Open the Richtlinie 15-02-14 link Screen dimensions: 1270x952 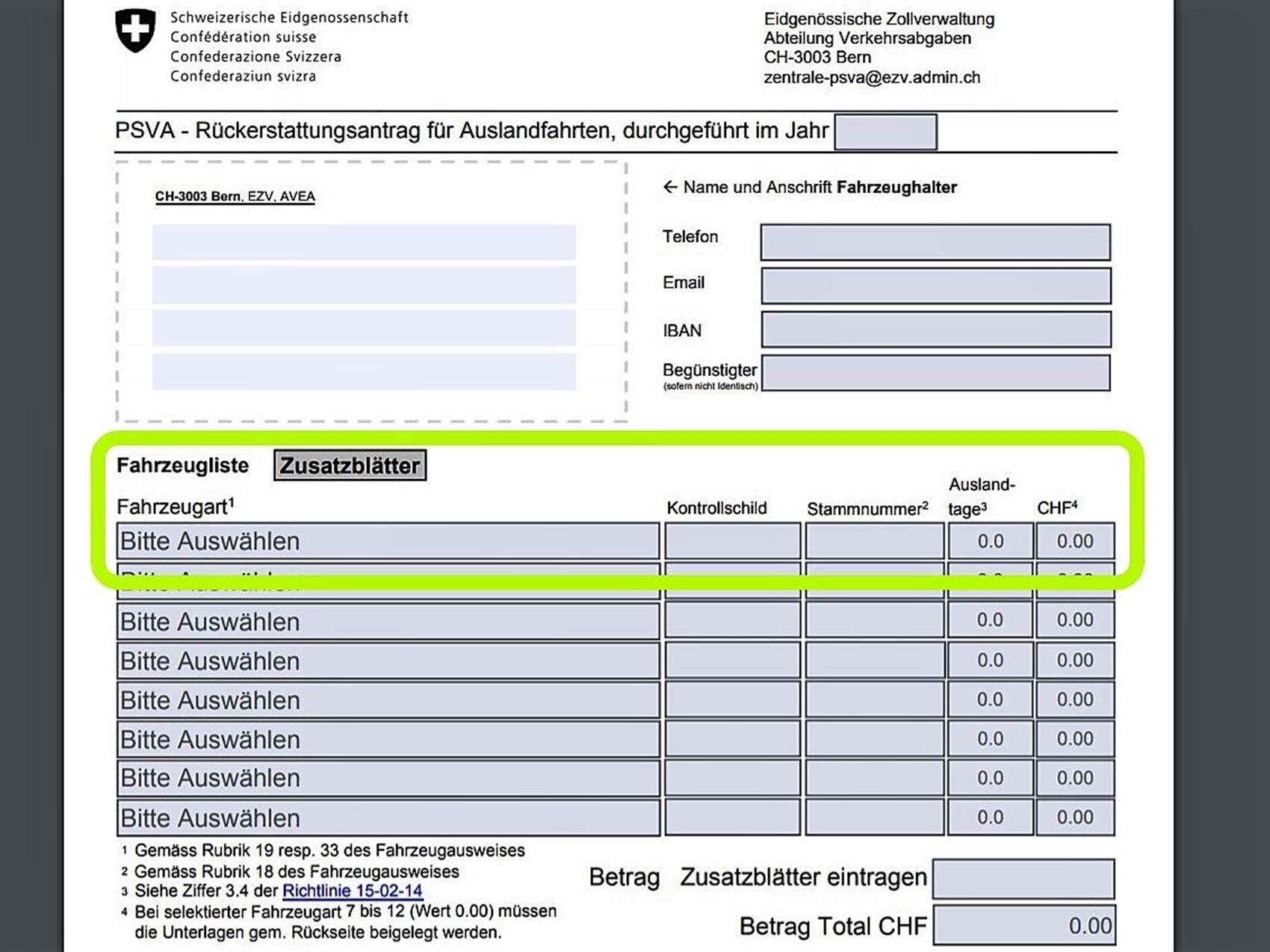tap(352, 891)
